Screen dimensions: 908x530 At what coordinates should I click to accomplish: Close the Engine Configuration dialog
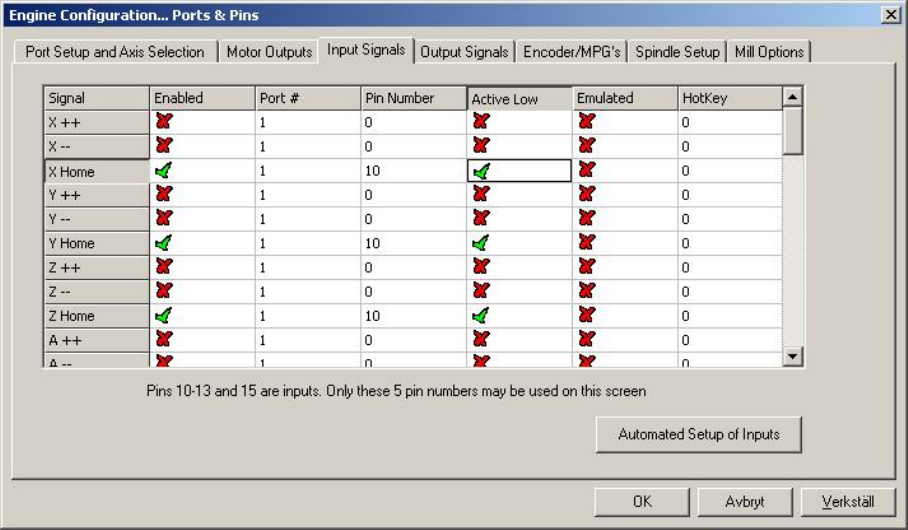tap(891, 14)
